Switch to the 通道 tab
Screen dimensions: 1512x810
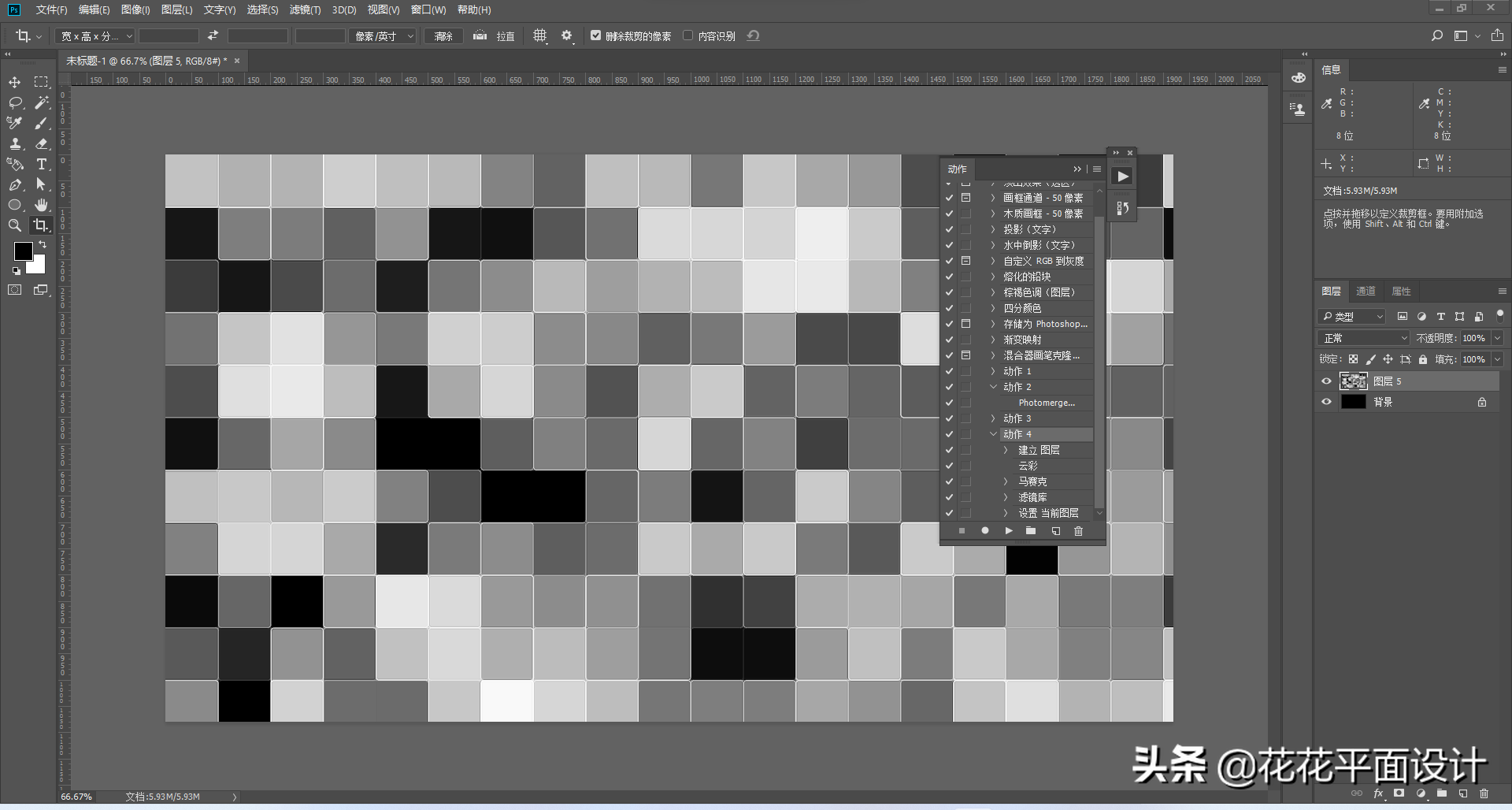(1366, 291)
